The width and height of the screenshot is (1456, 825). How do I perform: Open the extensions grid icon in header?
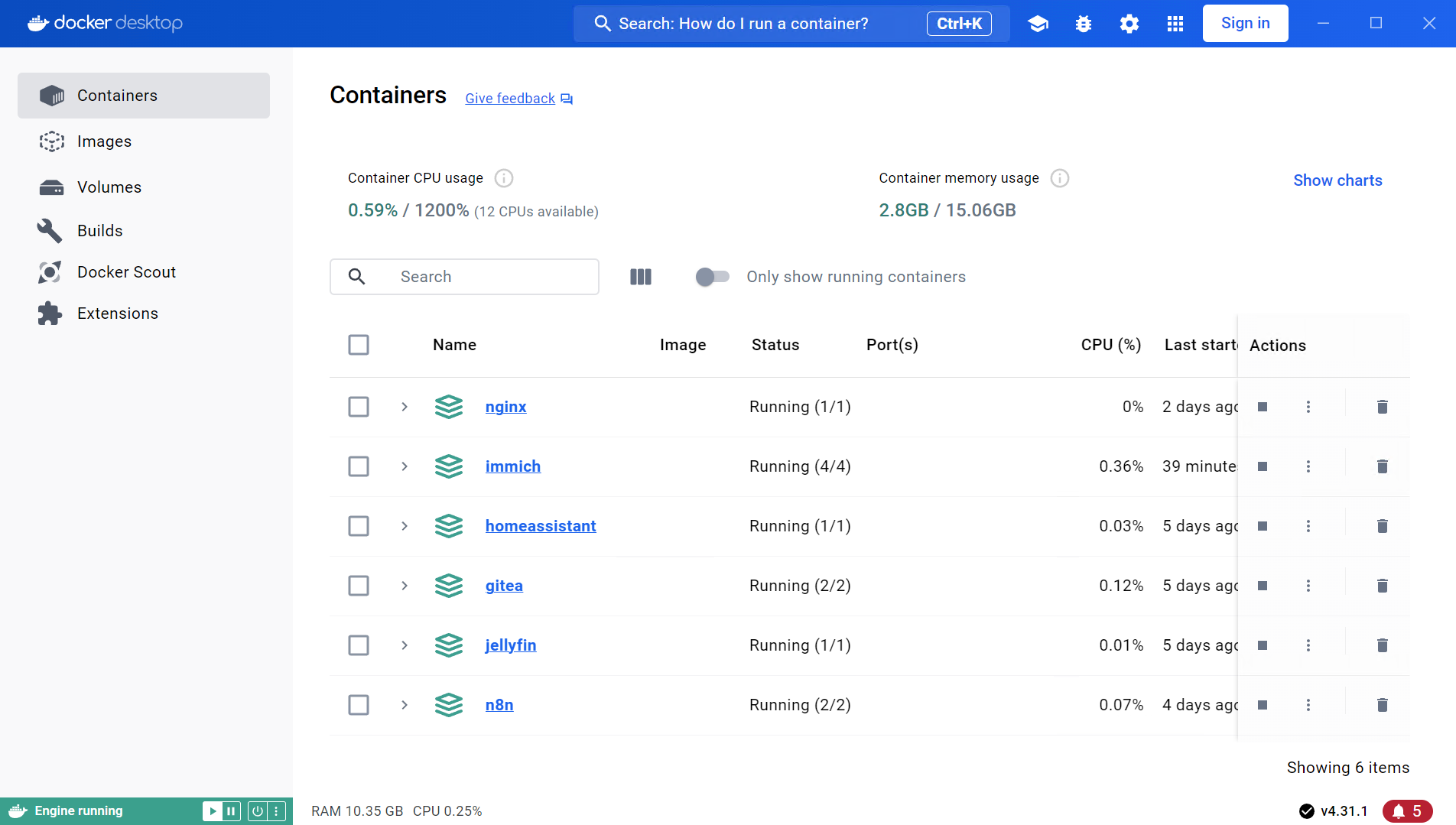click(1175, 24)
